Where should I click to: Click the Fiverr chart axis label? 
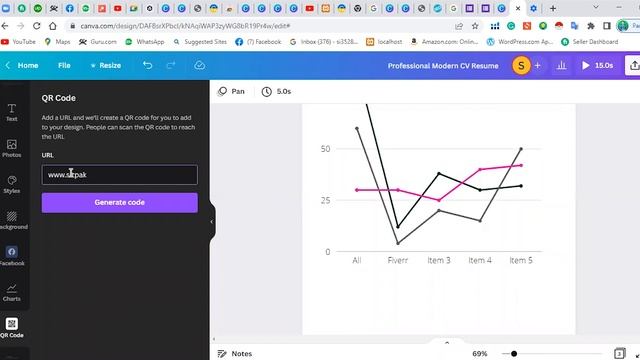[x=398, y=260]
